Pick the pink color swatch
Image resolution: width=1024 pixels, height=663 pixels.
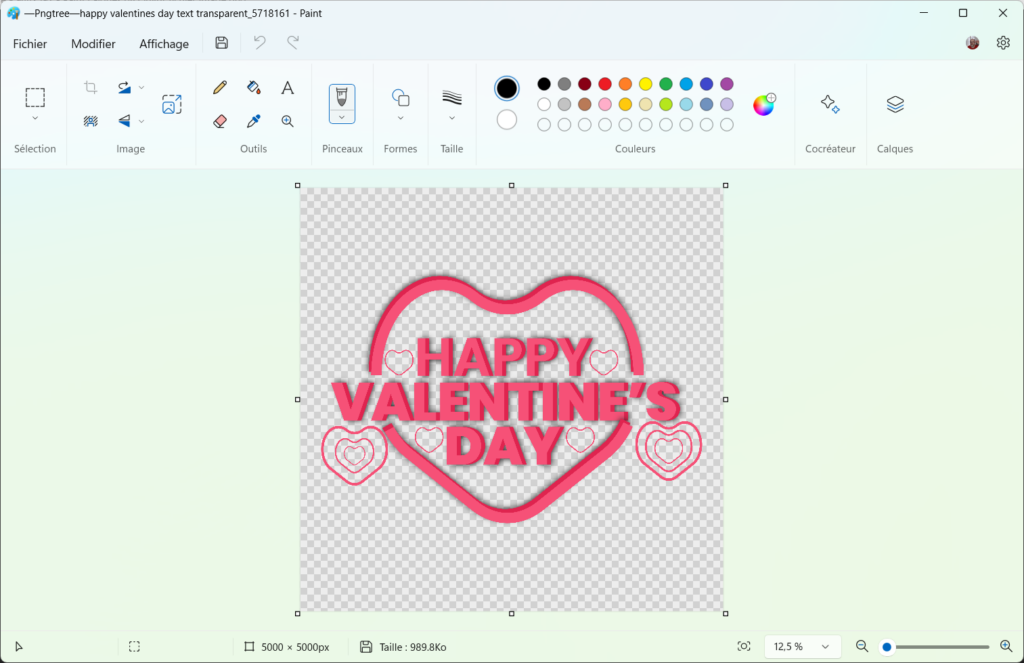605,105
